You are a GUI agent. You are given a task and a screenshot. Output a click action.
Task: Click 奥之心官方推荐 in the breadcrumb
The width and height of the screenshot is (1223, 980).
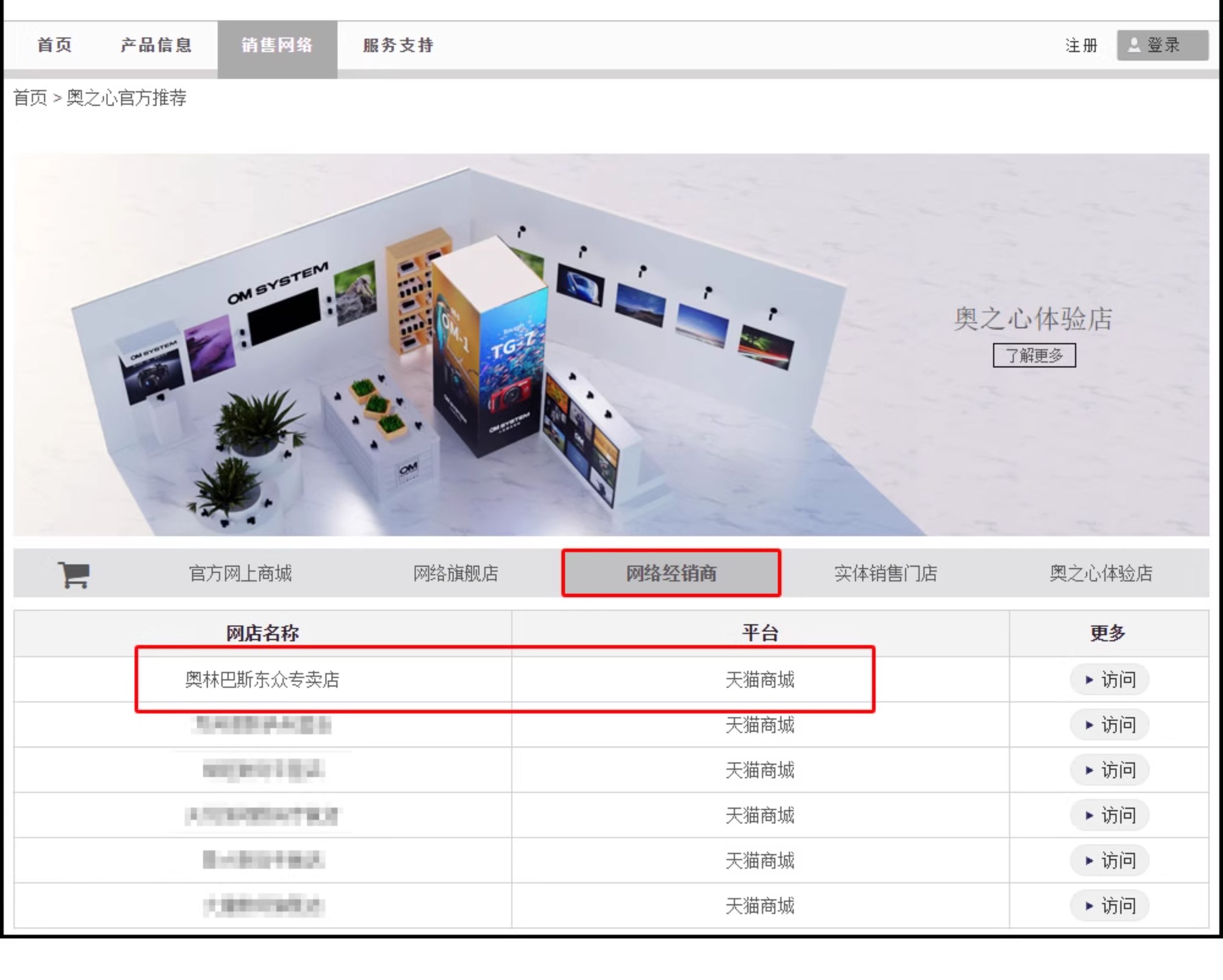coord(127,98)
